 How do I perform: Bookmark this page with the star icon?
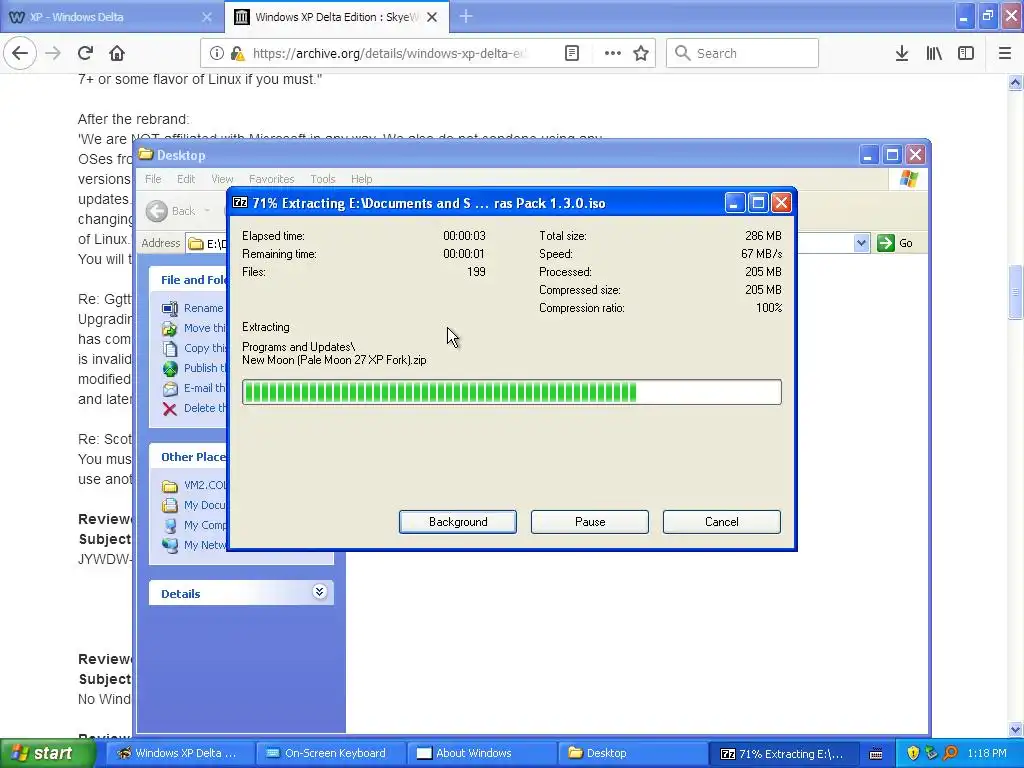pos(641,54)
